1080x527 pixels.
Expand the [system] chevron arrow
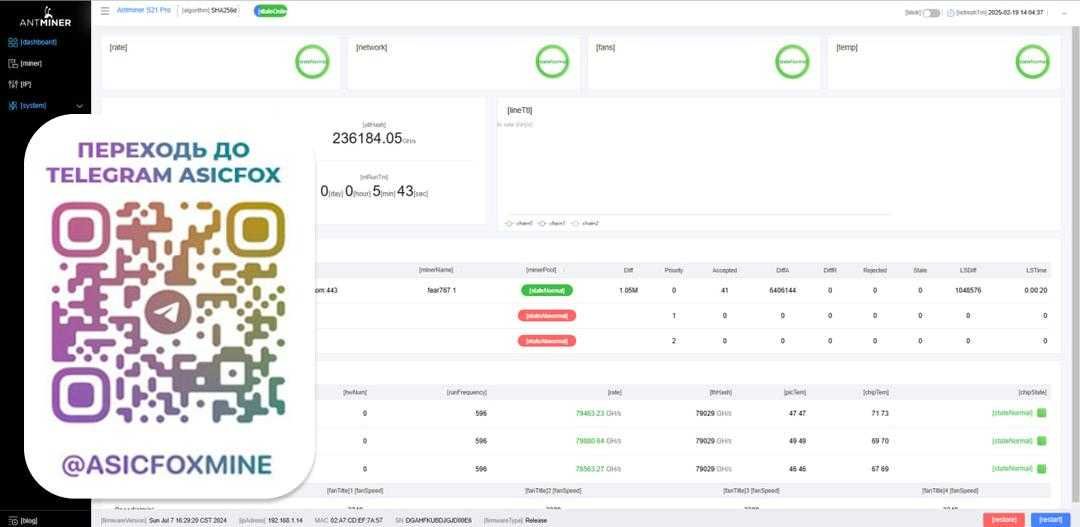[79, 106]
